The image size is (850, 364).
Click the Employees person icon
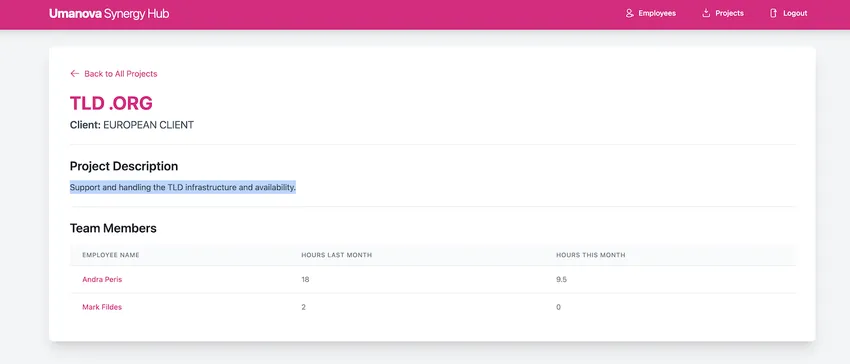coord(629,13)
